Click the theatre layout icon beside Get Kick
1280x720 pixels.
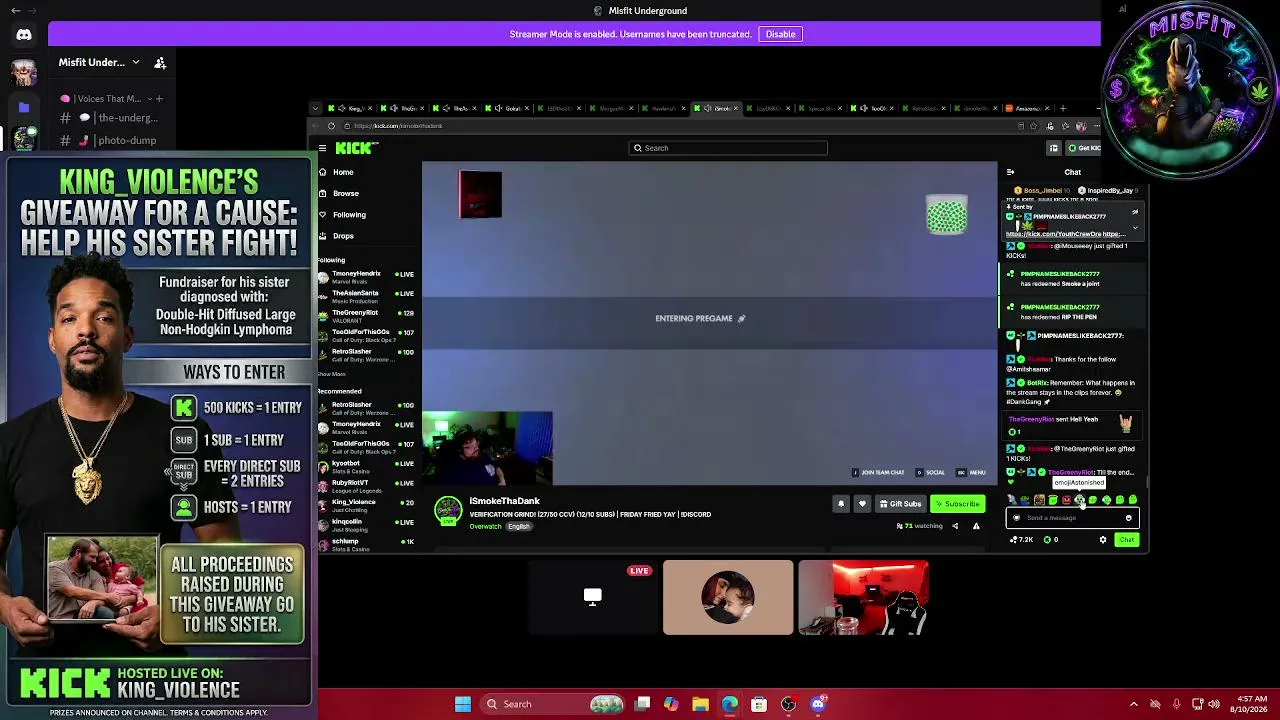click(1053, 148)
